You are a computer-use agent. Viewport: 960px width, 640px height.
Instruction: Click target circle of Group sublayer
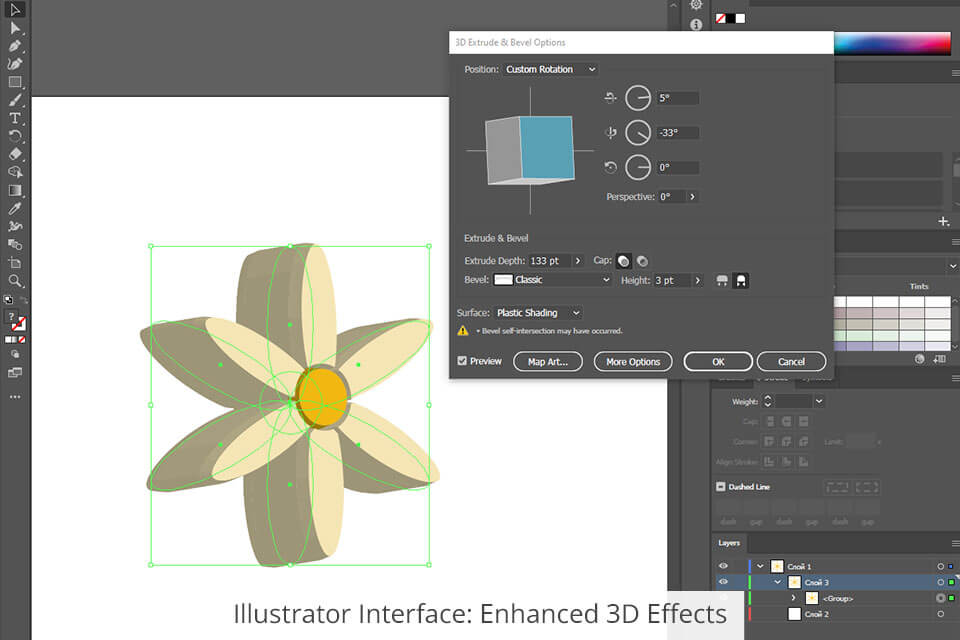click(x=940, y=598)
